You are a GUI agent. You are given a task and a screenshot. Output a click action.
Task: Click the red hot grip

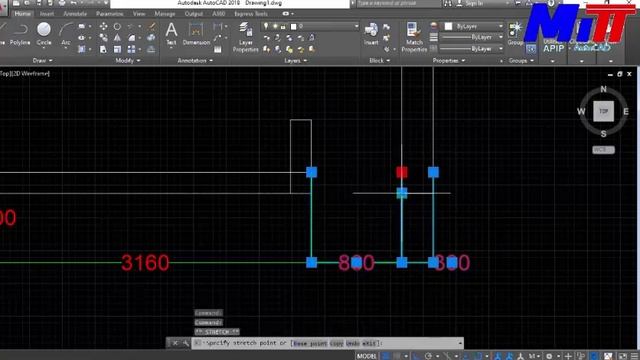pyautogui.click(x=402, y=172)
